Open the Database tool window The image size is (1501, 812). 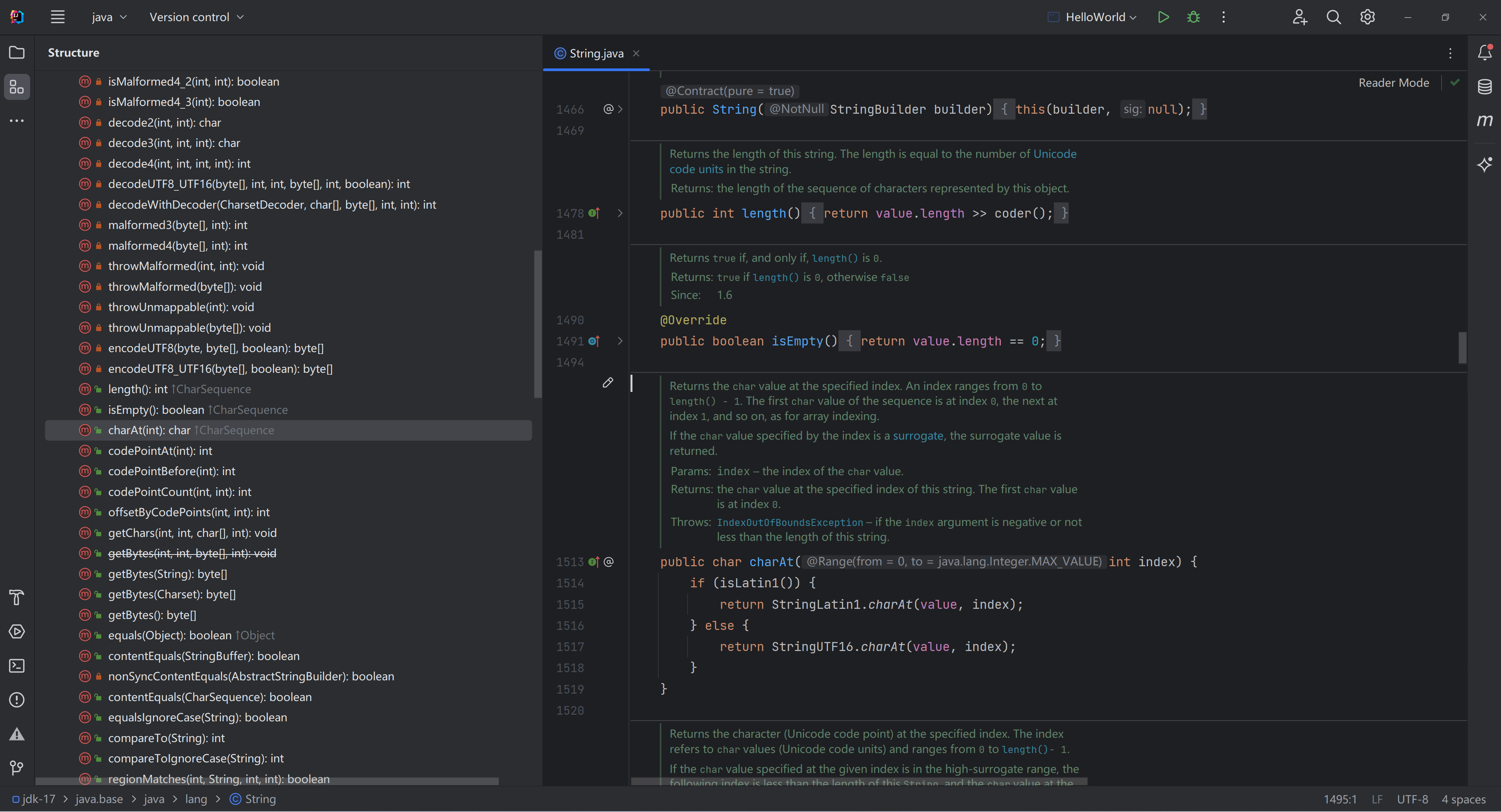pos(1485,87)
